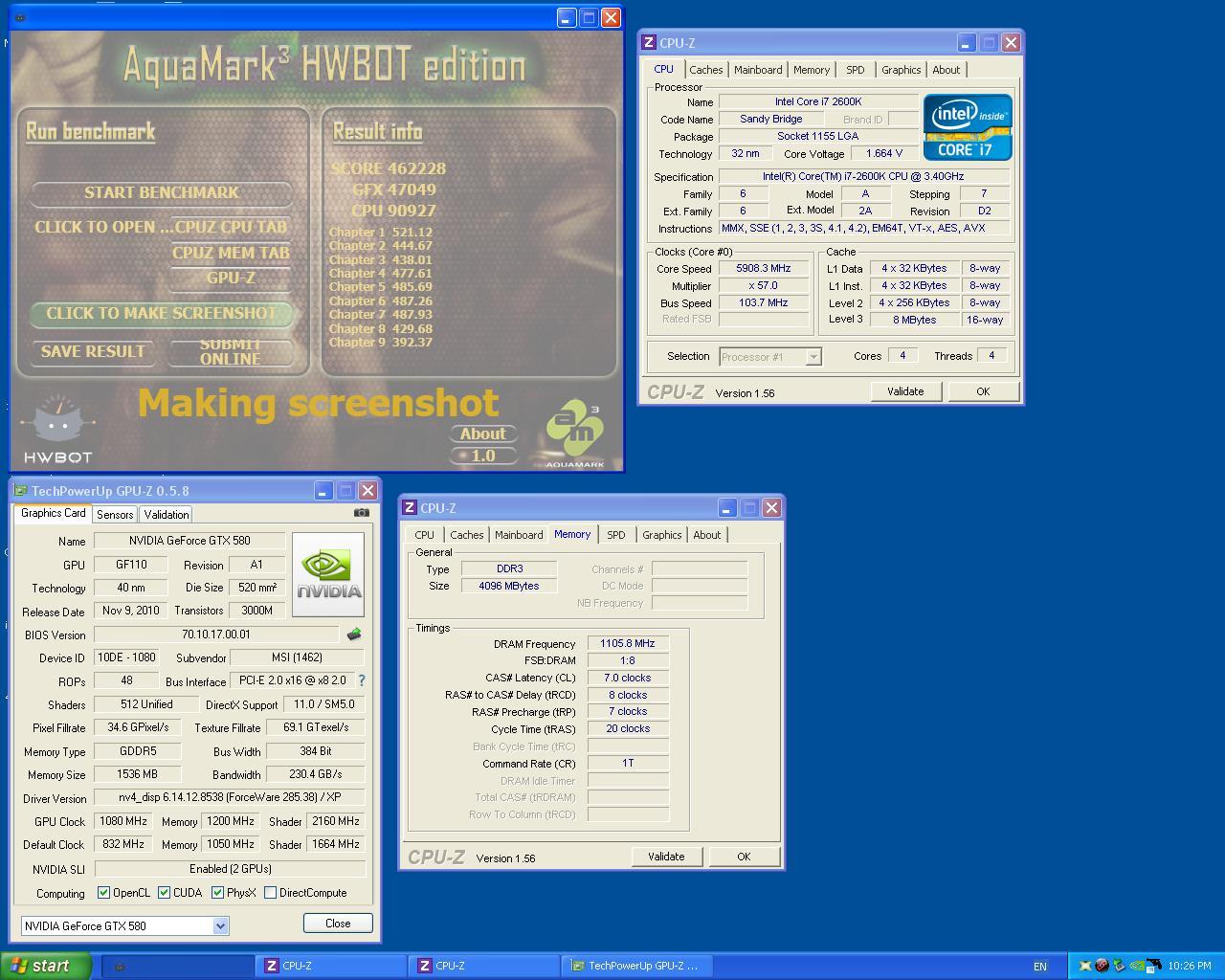Click the DRAM Frequency value 1105.8 MHz

coord(628,644)
